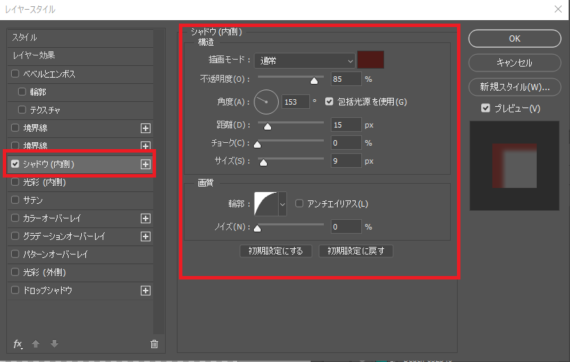Expand the 輪郭 contour picker arrow
This screenshot has height=362, width=570.
tap(282, 204)
